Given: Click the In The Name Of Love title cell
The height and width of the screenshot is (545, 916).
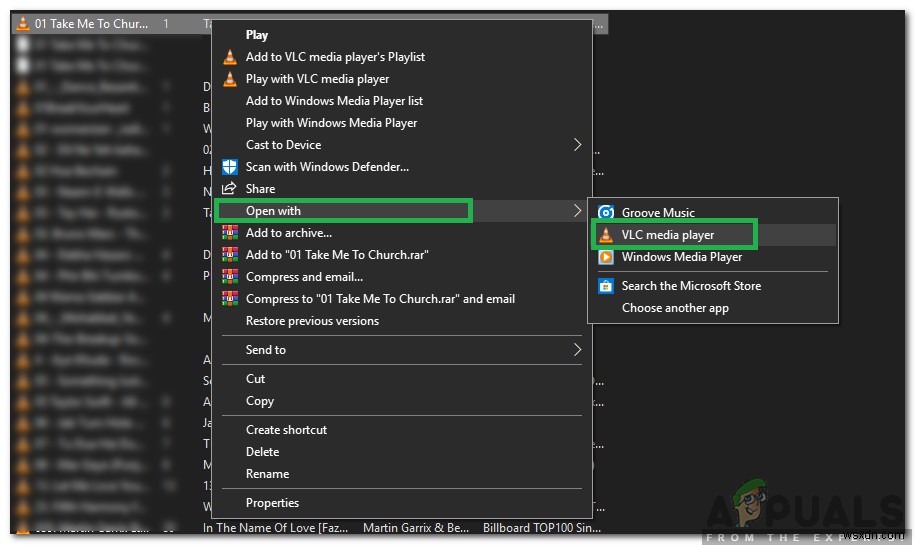Looking at the screenshot, I should coord(275,527).
